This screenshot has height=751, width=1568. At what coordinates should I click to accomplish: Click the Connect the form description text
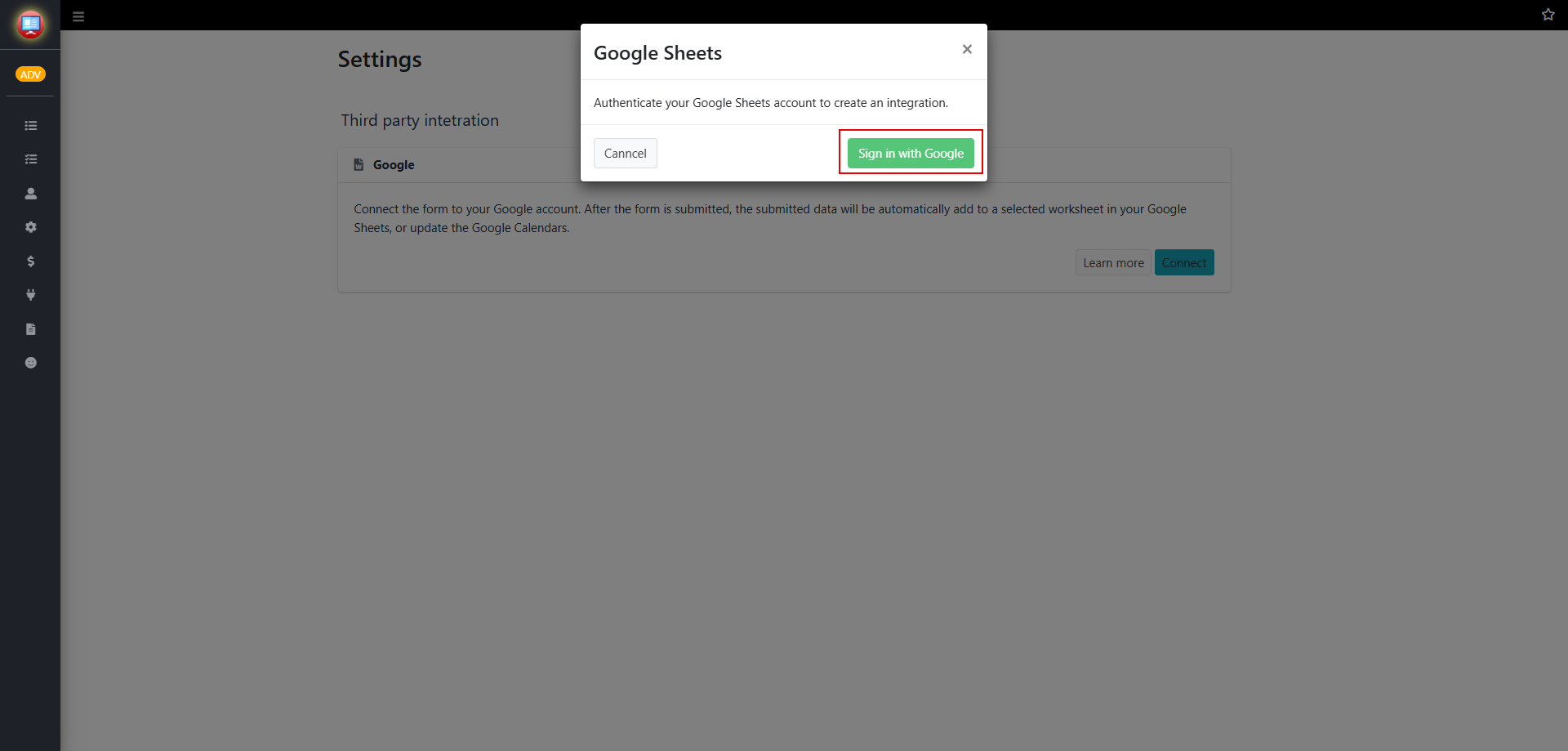(x=770, y=218)
